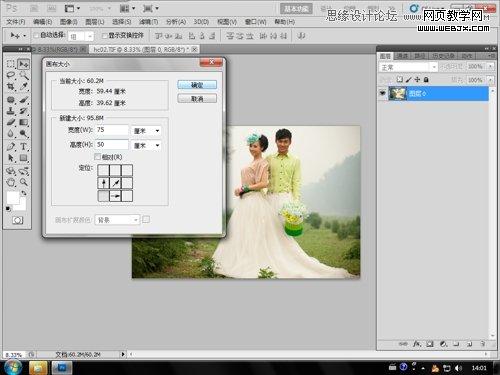This screenshot has height=375, width=500.
Task: Switch to the History panel tab
Action: click(443, 56)
